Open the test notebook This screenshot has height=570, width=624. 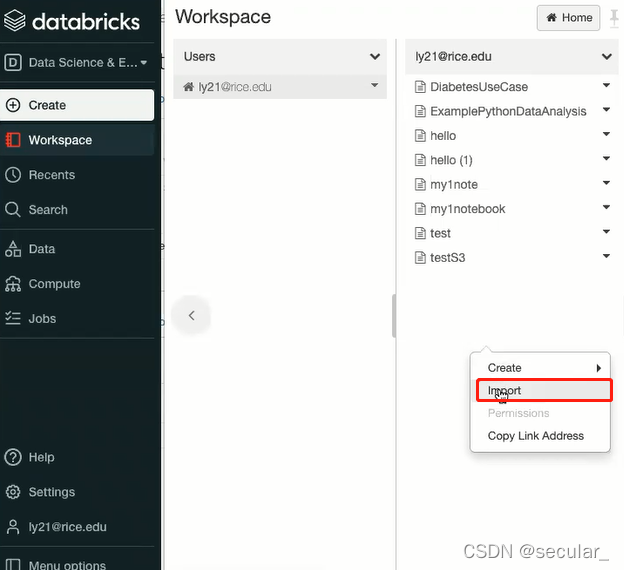[x=440, y=233]
